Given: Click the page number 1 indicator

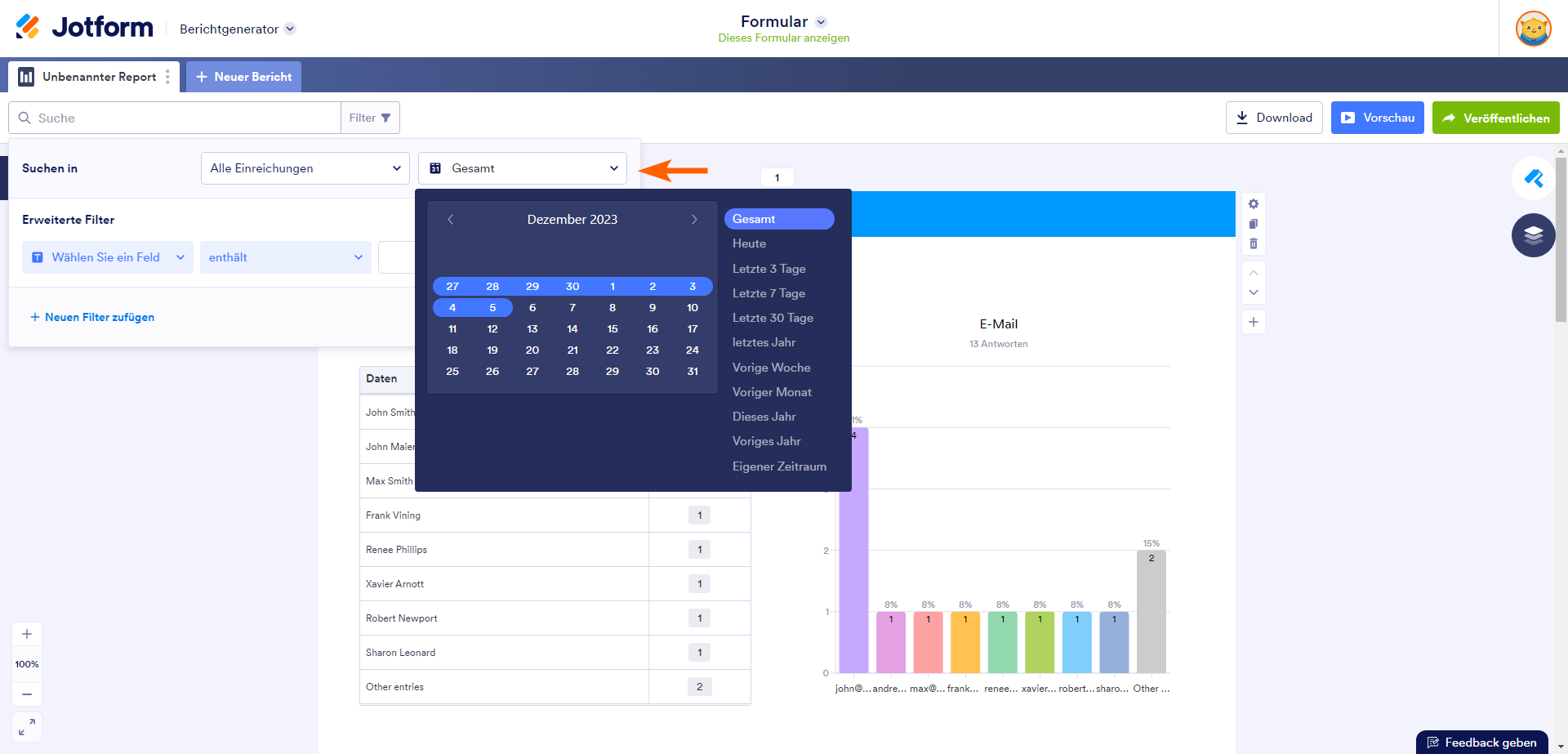Looking at the screenshot, I should tap(777, 177).
